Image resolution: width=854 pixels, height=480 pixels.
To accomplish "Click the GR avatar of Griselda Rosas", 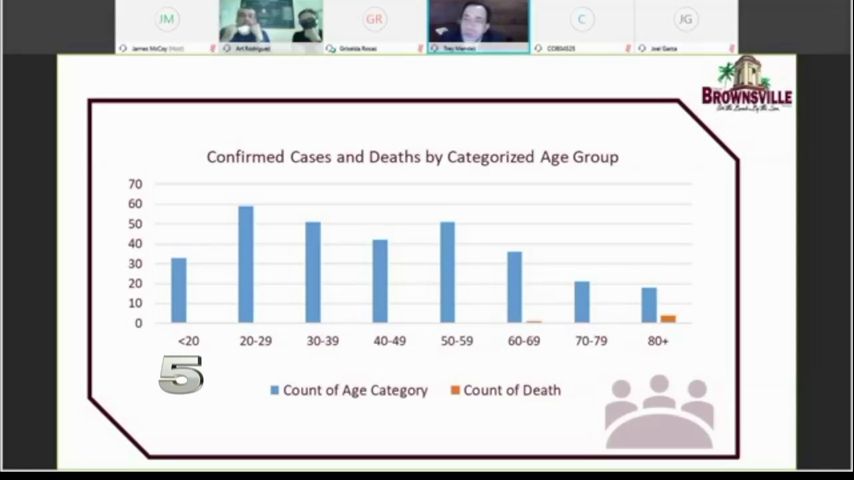I will click(x=375, y=19).
